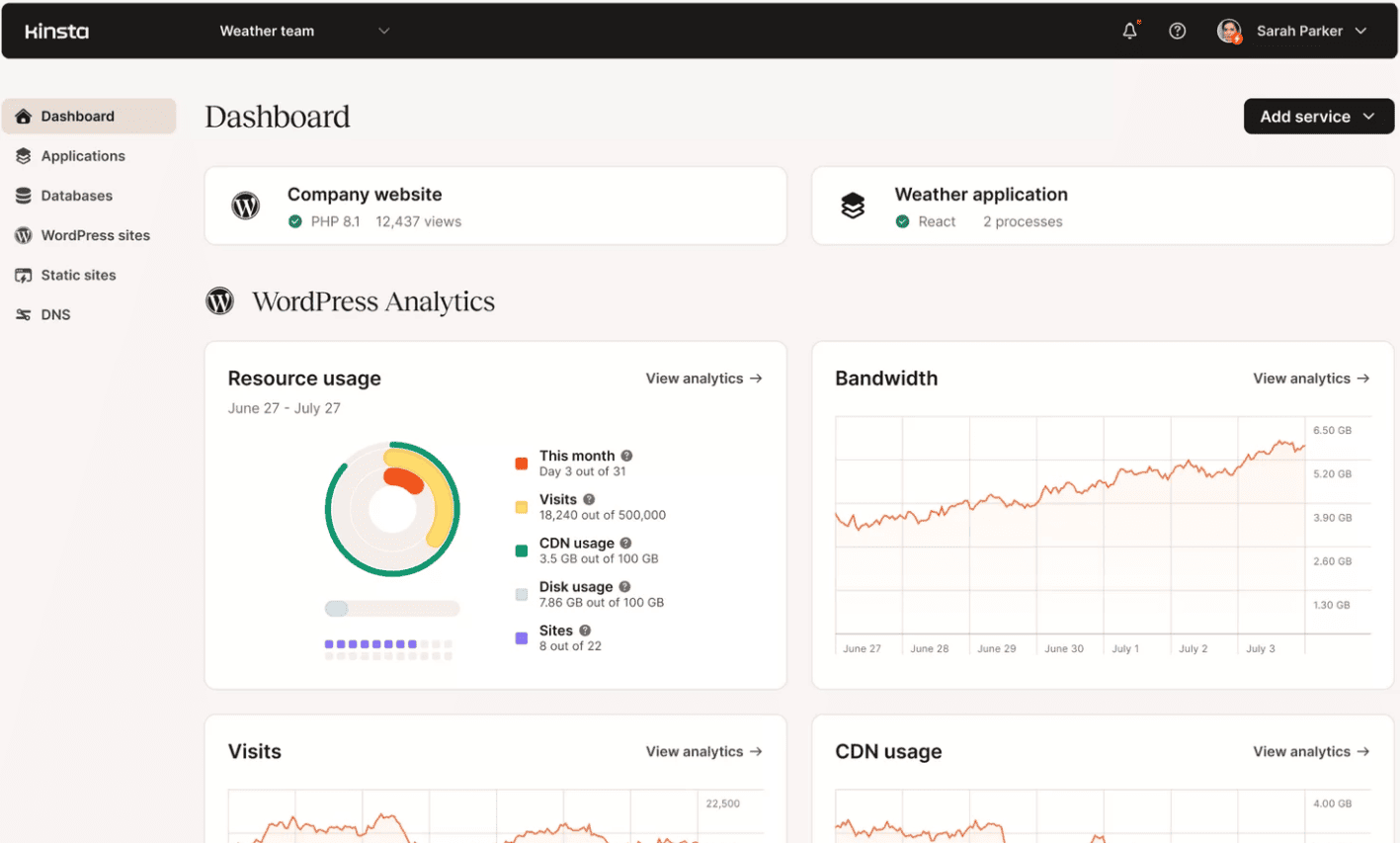Screen dimensions: 1400x843
Task: Click the disk usage progress bar
Action: click(391, 608)
